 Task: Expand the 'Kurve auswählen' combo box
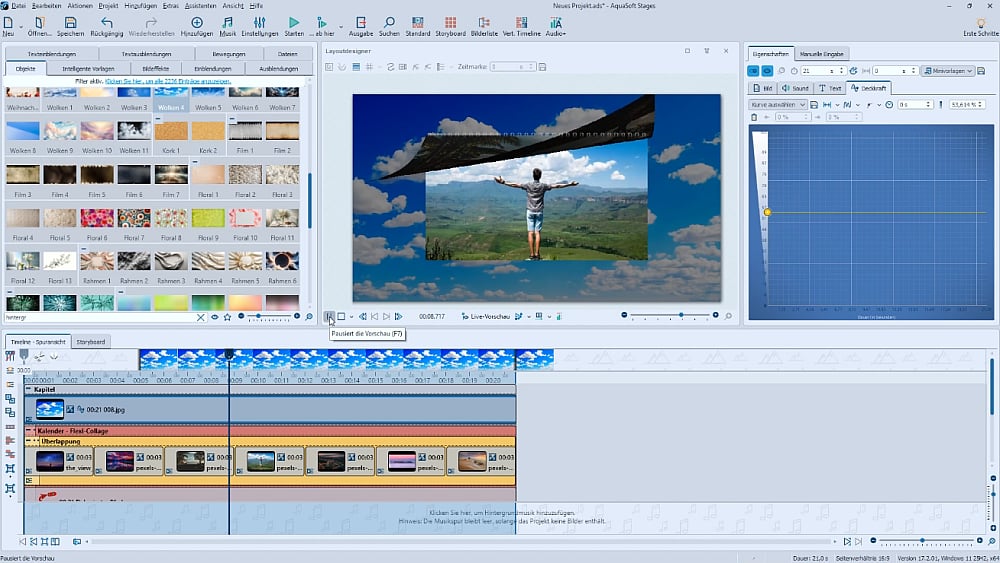pyautogui.click(x=779, y=104)
